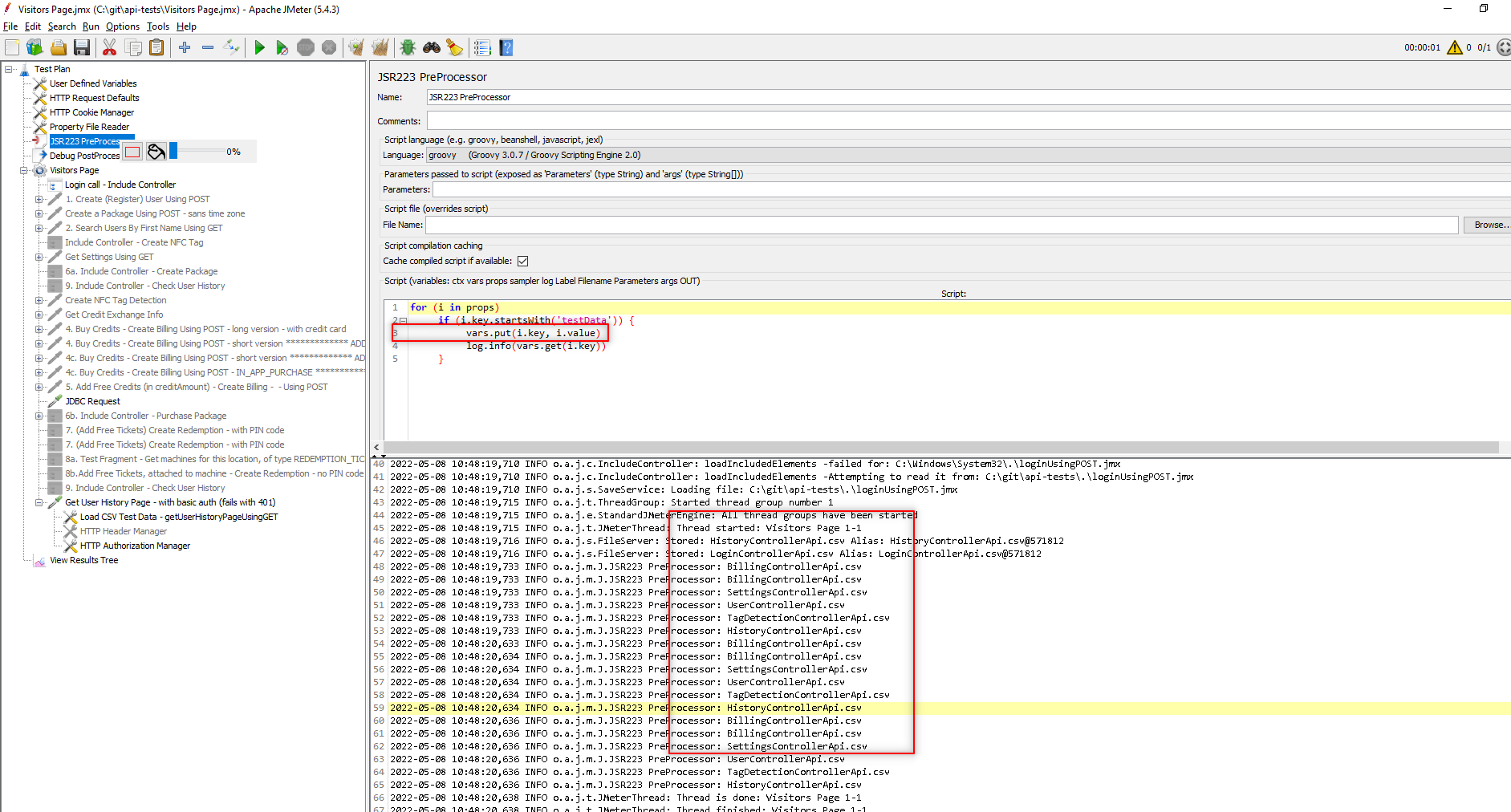
Task: Select Login call - Include Controller
Action: click(x=120, y=185)
